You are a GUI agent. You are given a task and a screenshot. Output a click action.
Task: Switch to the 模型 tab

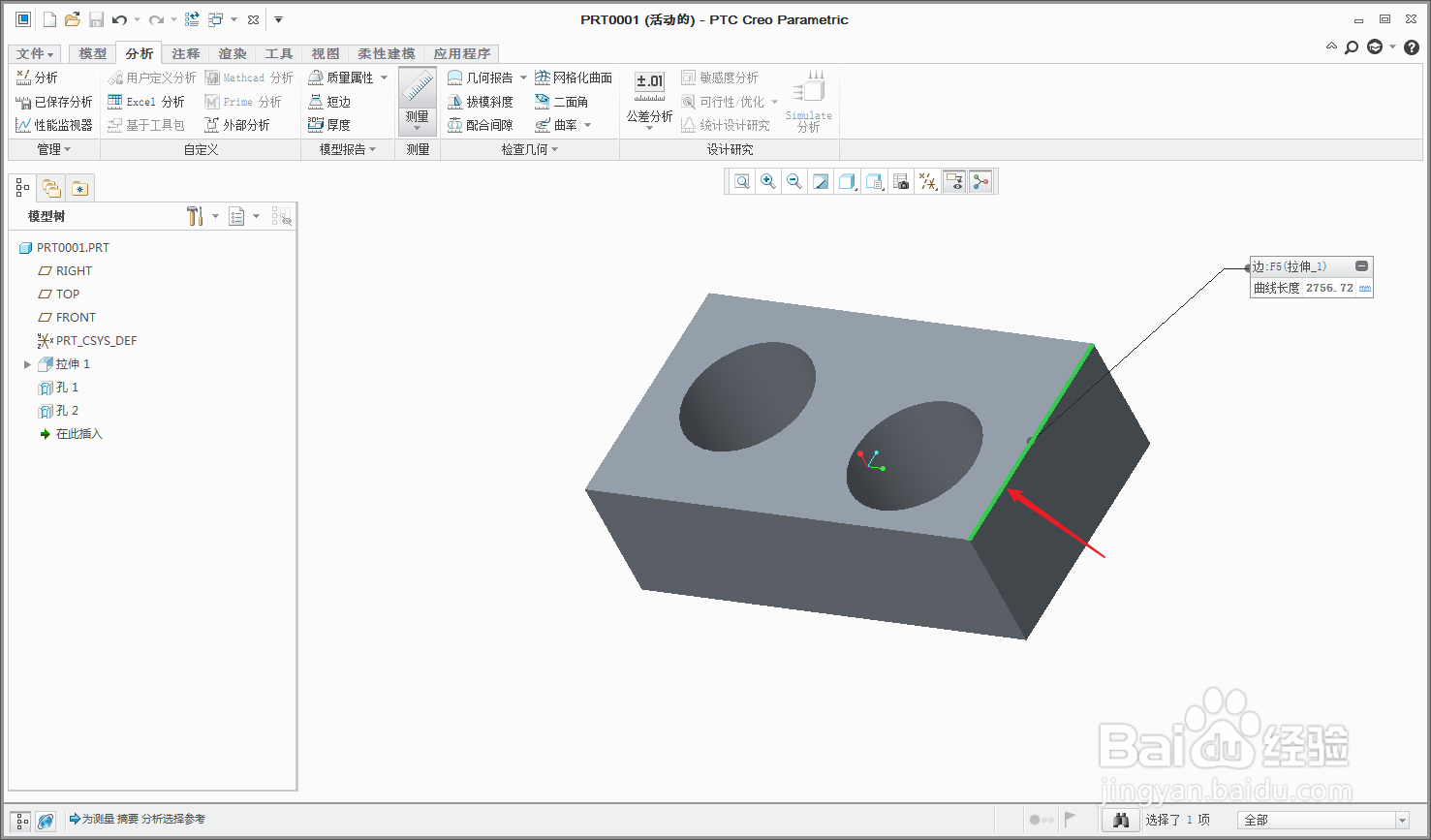(93, 54)
